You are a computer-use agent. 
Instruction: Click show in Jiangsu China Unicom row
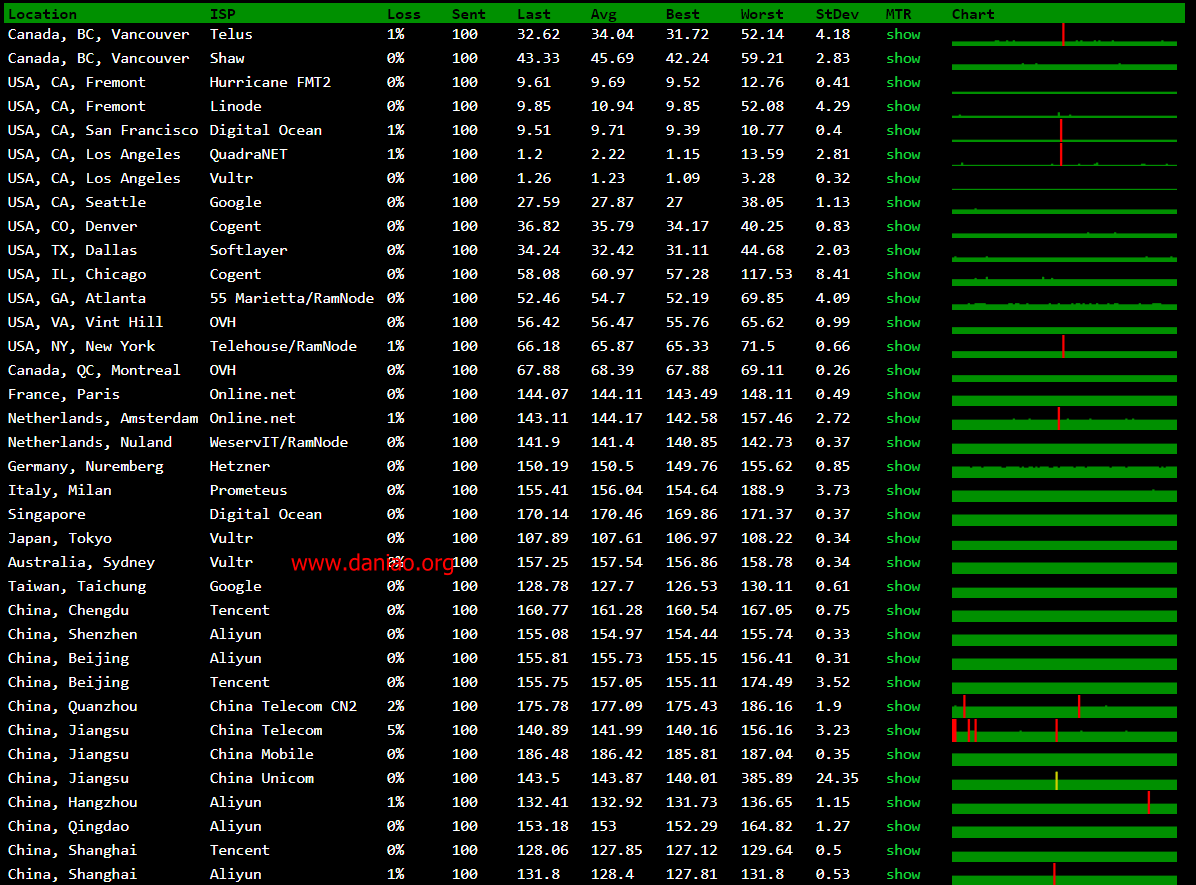(x=903, y=779)
